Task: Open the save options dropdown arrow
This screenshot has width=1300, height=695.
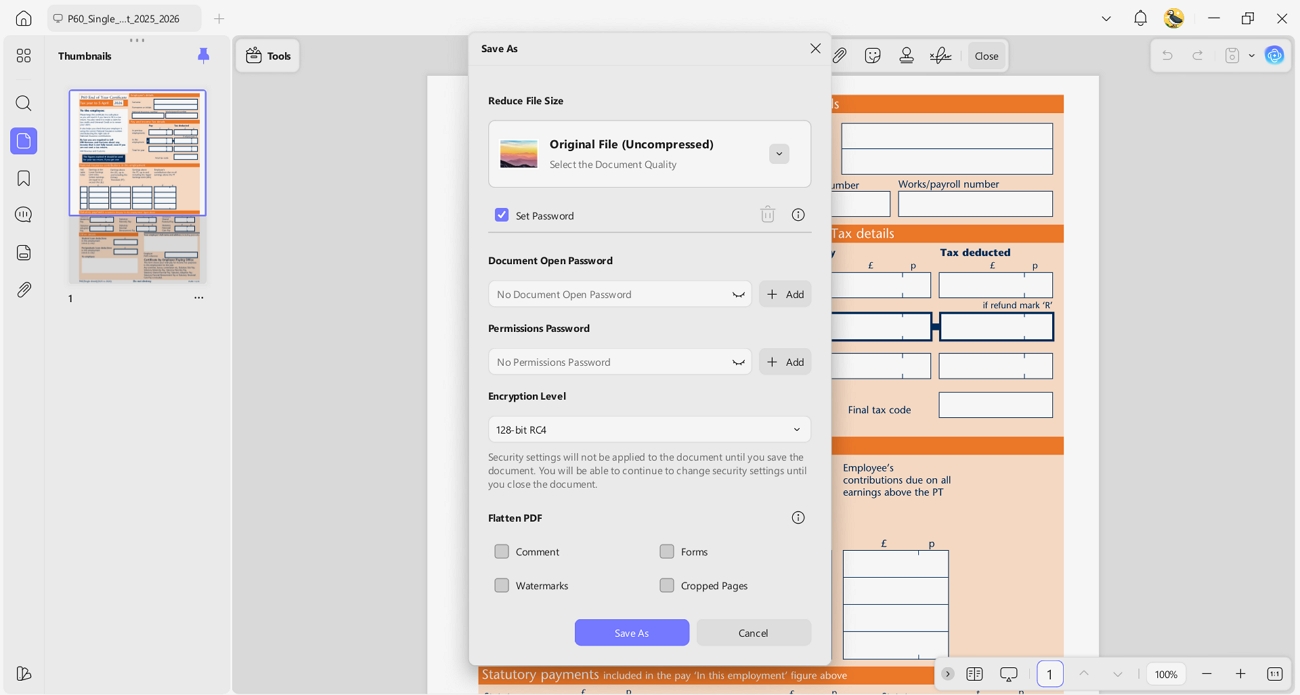Action: 1251,56
